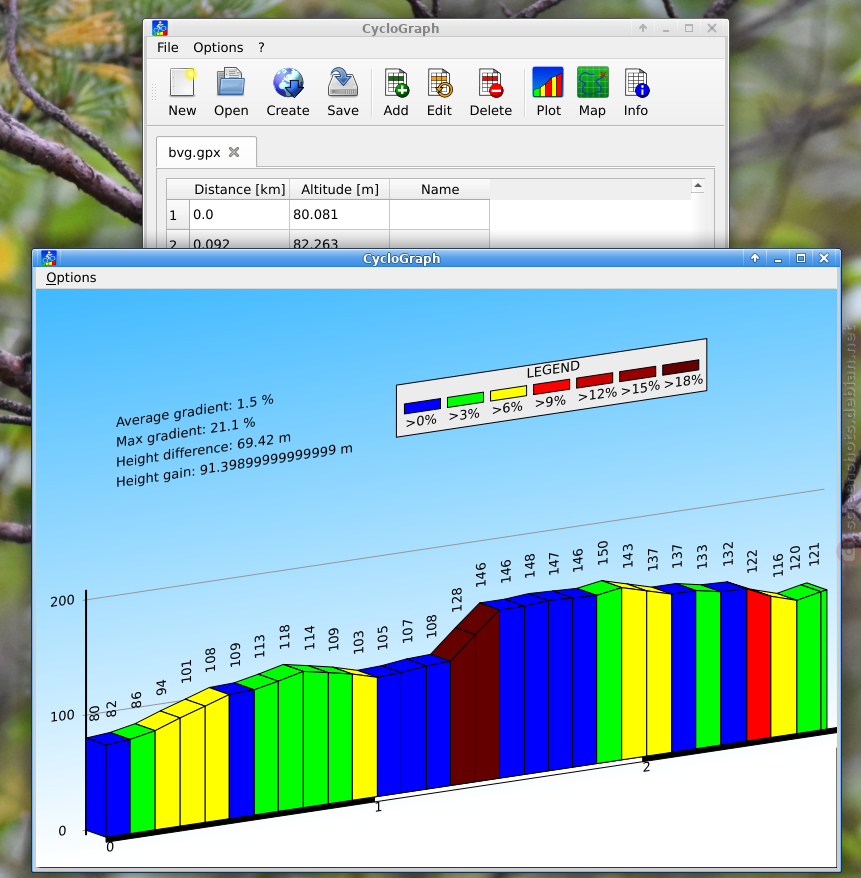Click the CycloGraph app icon in main window title bar
The image size is (861, 878).
pyautogui.click(x=160, y=28)
